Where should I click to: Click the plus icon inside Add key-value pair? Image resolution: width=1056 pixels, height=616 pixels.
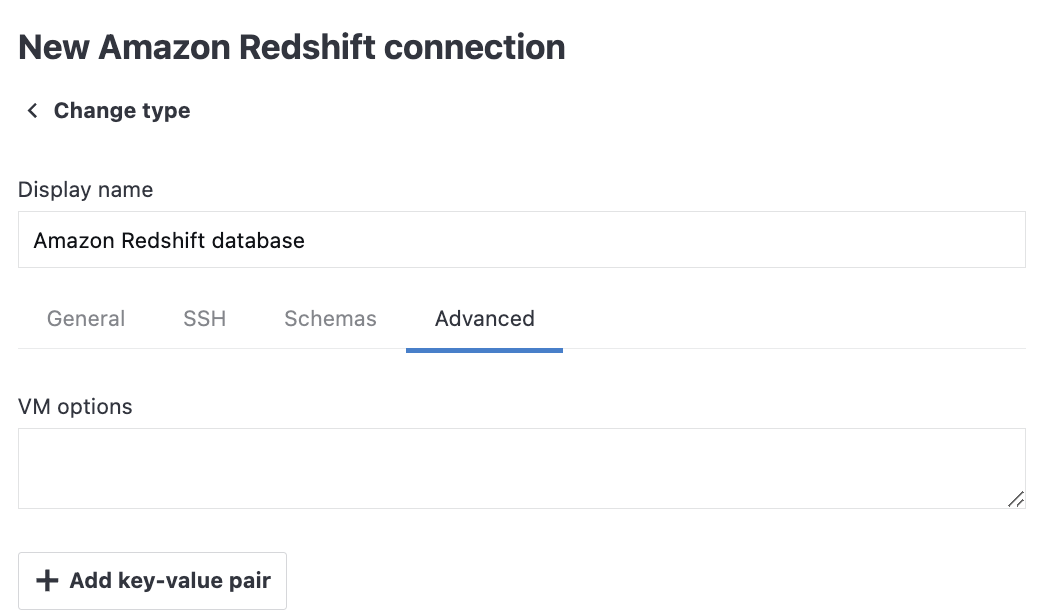47,581
